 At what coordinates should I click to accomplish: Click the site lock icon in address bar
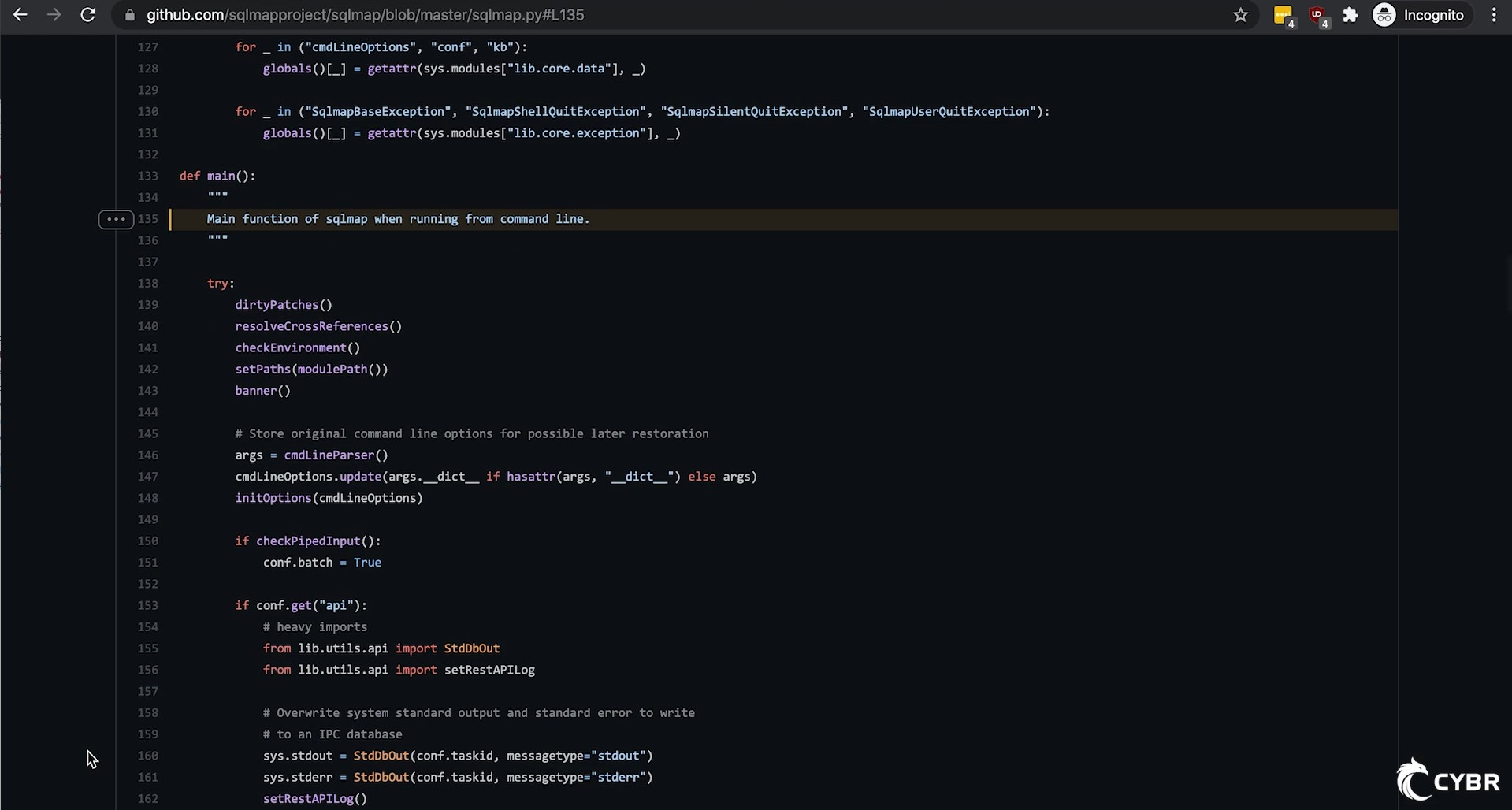pyautogui.click(x=130, y=15)
